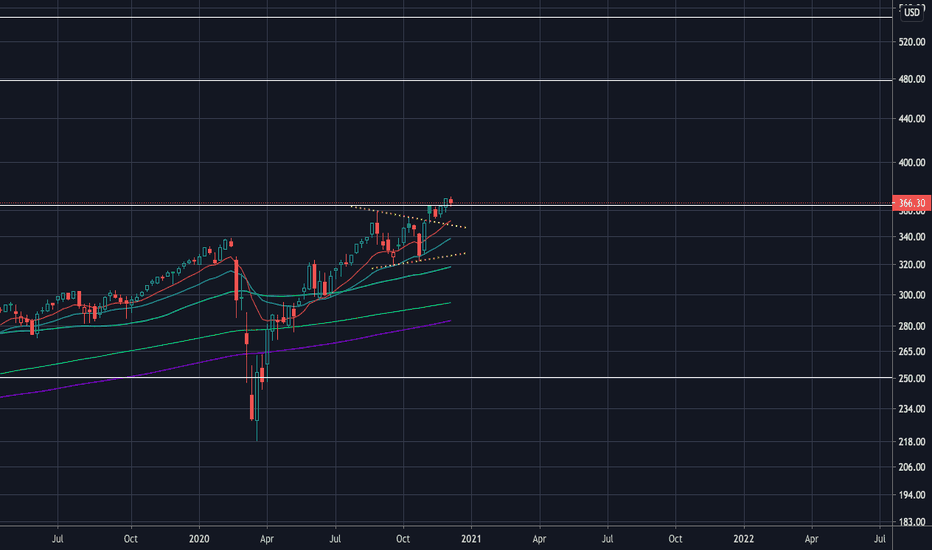The height and width of the screenshot is (550, 932).
Task: Click the 194.00 price axis label
Action: (912, 495)
